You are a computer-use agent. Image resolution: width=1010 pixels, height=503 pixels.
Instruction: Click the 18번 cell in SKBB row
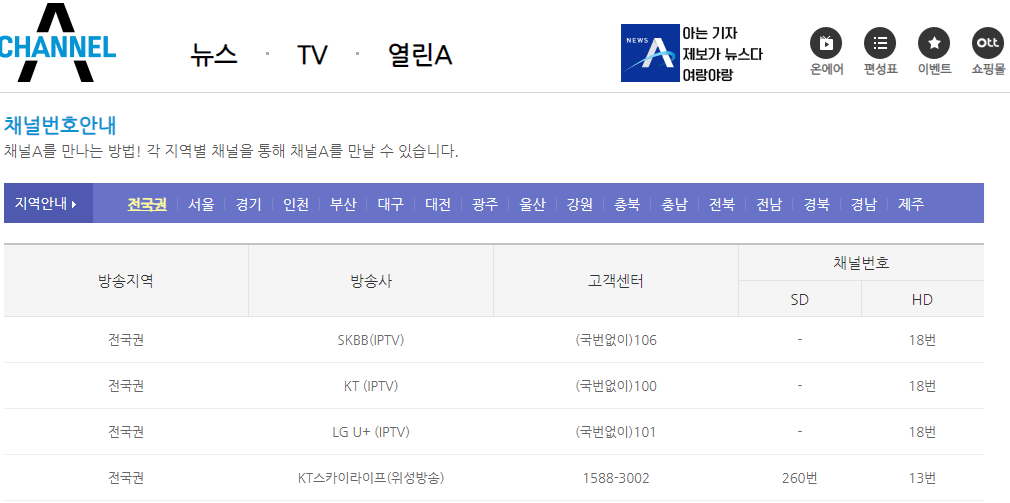click(922, 339)
